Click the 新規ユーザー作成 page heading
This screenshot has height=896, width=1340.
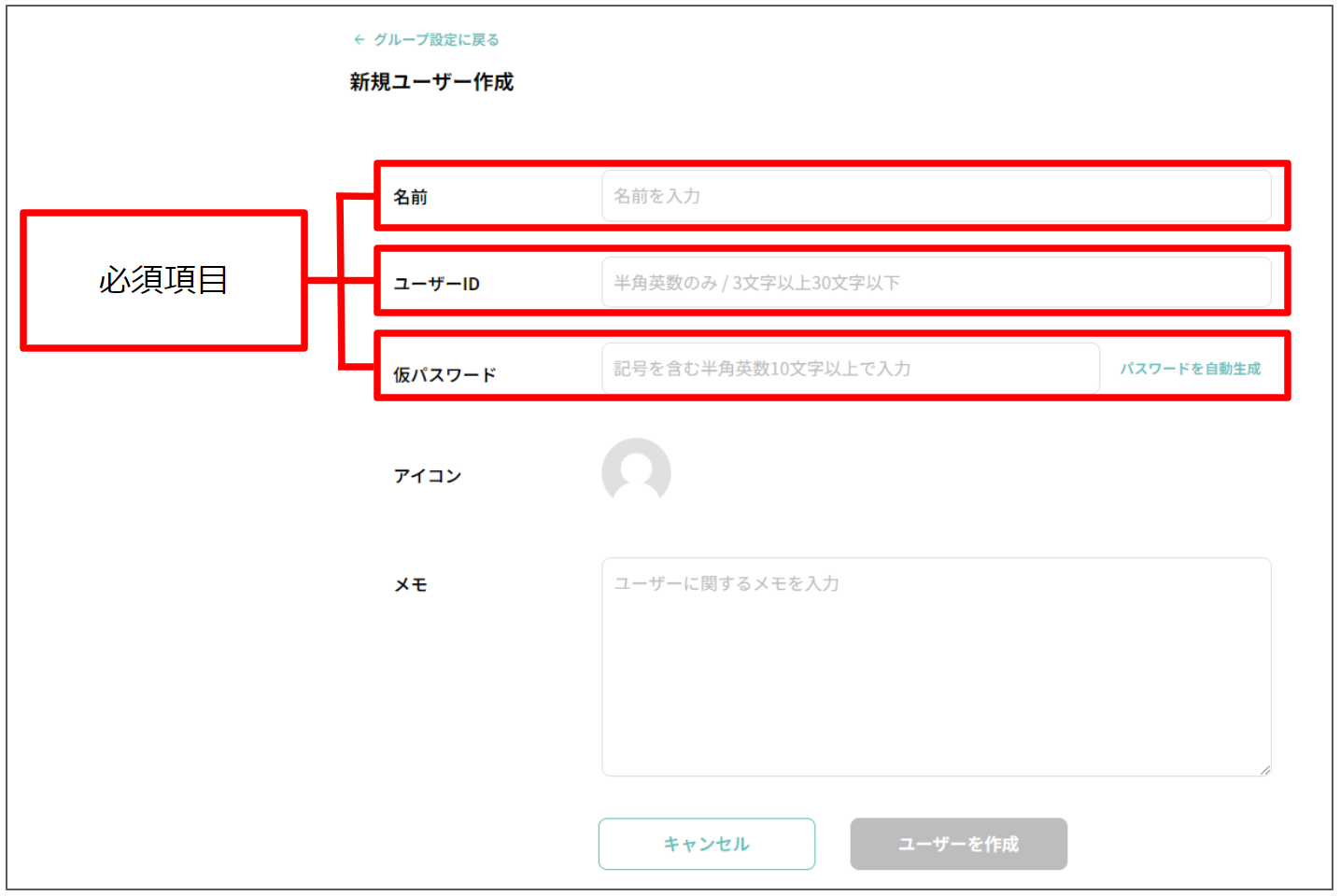coord(431,82)
